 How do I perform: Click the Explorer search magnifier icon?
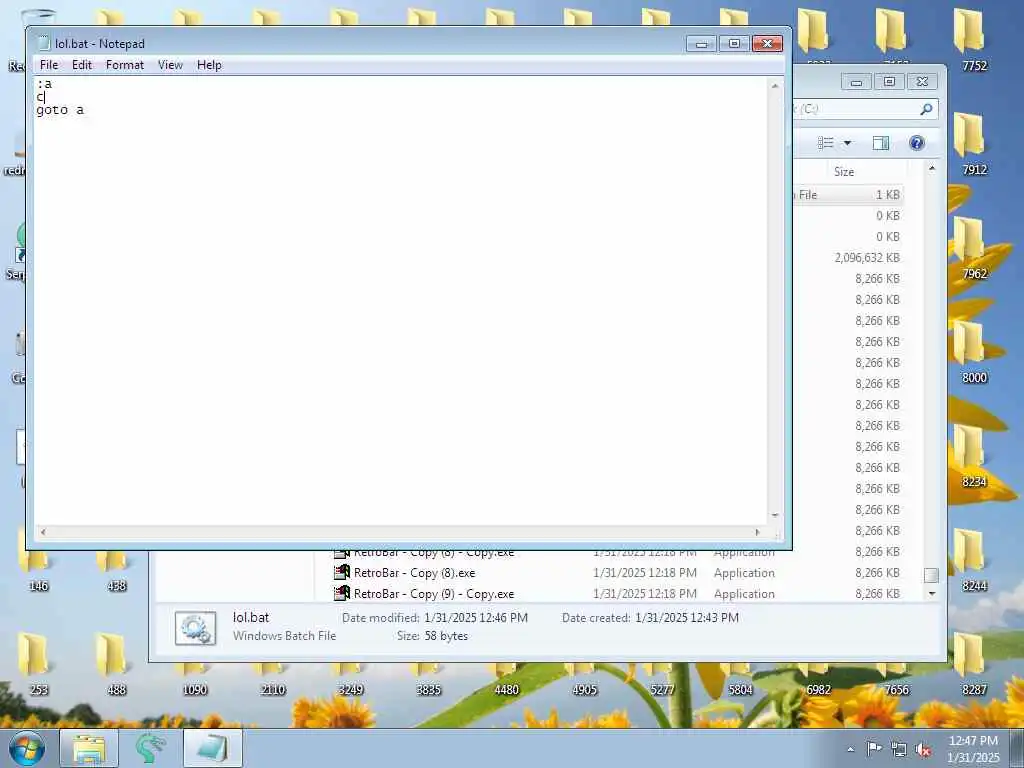click(x=926, y=109)
